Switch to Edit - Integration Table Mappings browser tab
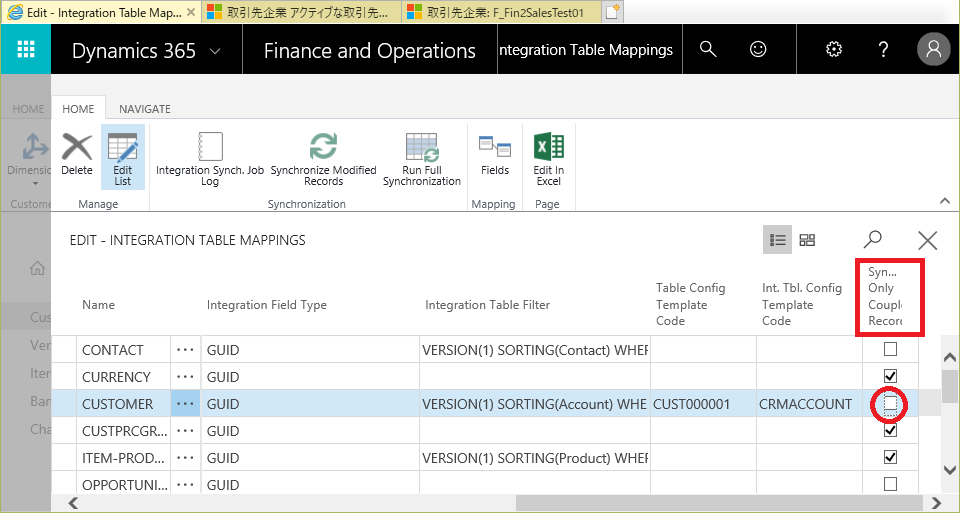 coord(101,12)
